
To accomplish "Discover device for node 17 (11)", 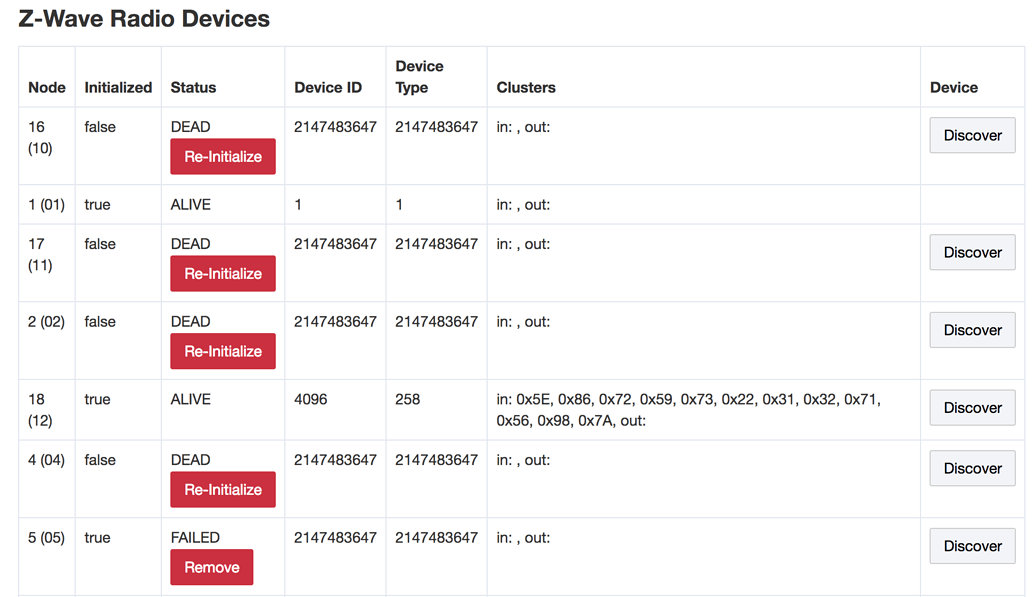I will pyautogui.click(x=972, y=252).
